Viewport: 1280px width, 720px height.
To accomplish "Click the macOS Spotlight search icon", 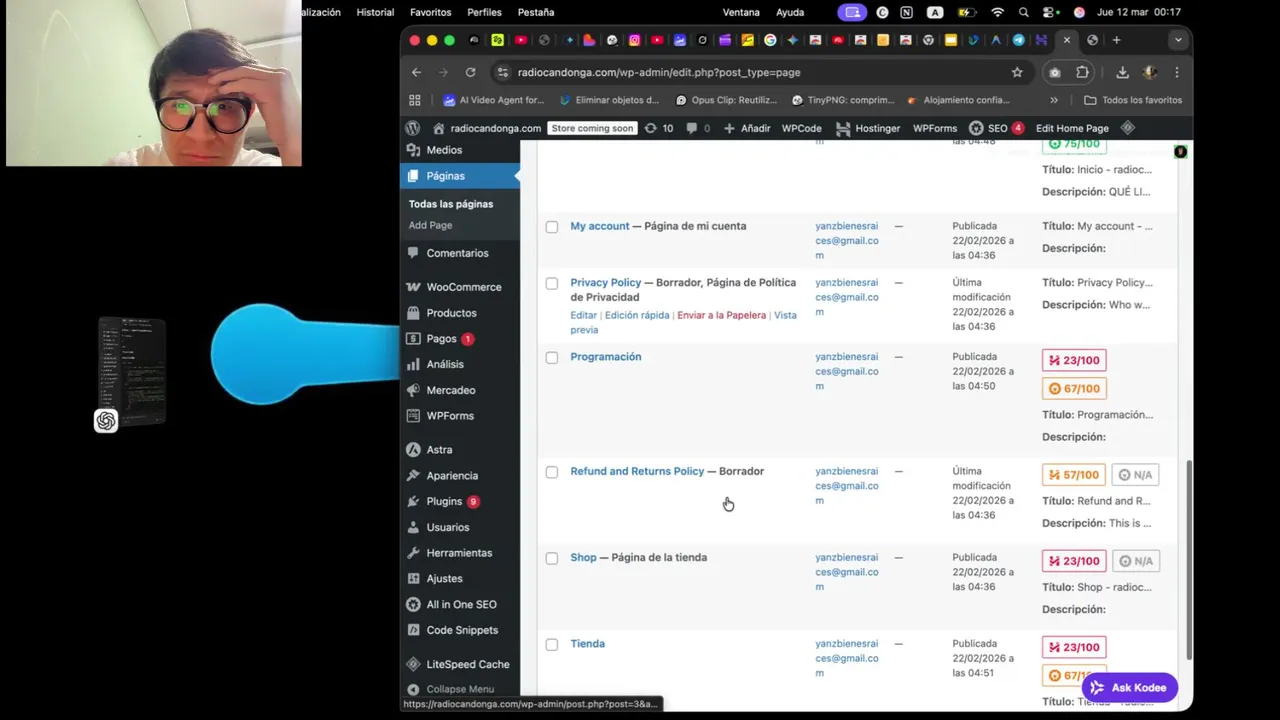I will (x=1023, y=12).
